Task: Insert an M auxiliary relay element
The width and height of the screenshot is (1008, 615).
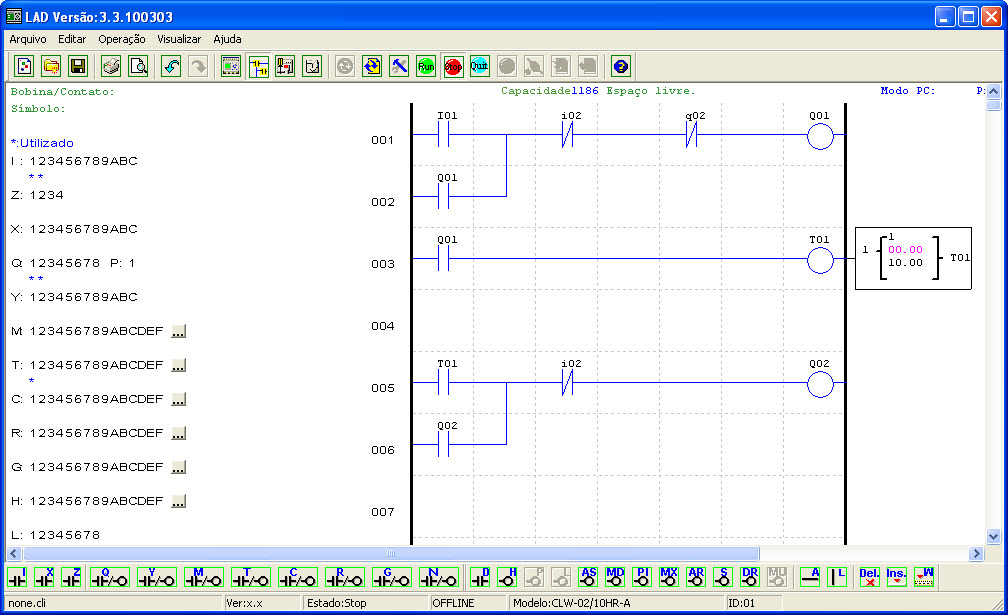Action: (x=204, y=577)
